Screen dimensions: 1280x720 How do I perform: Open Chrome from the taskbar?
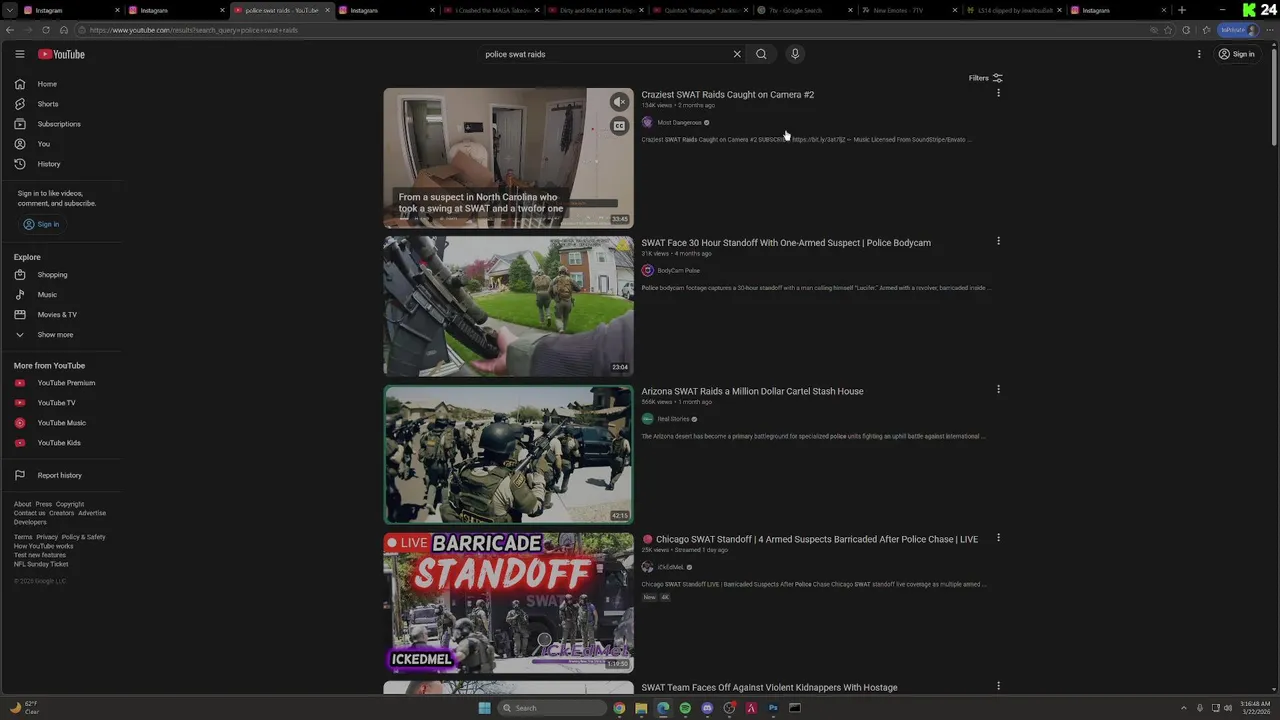[619, 708]
